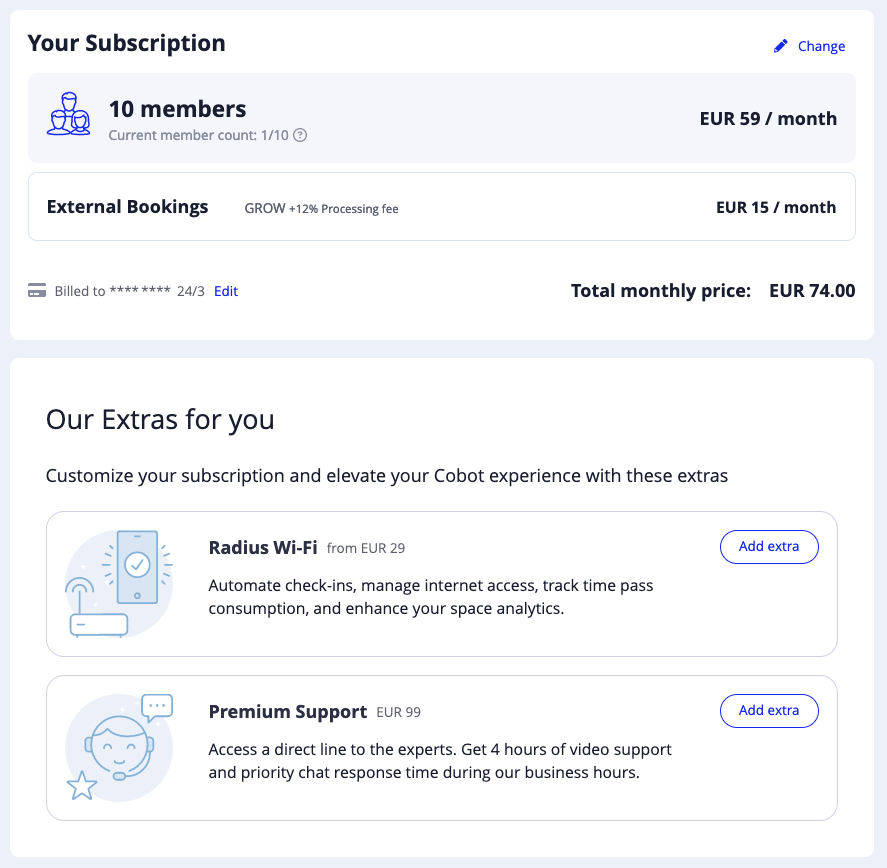This screenshot has height=868, width=887.
Task: Click the Change subscription link
Action: click(x=821, y=46)
